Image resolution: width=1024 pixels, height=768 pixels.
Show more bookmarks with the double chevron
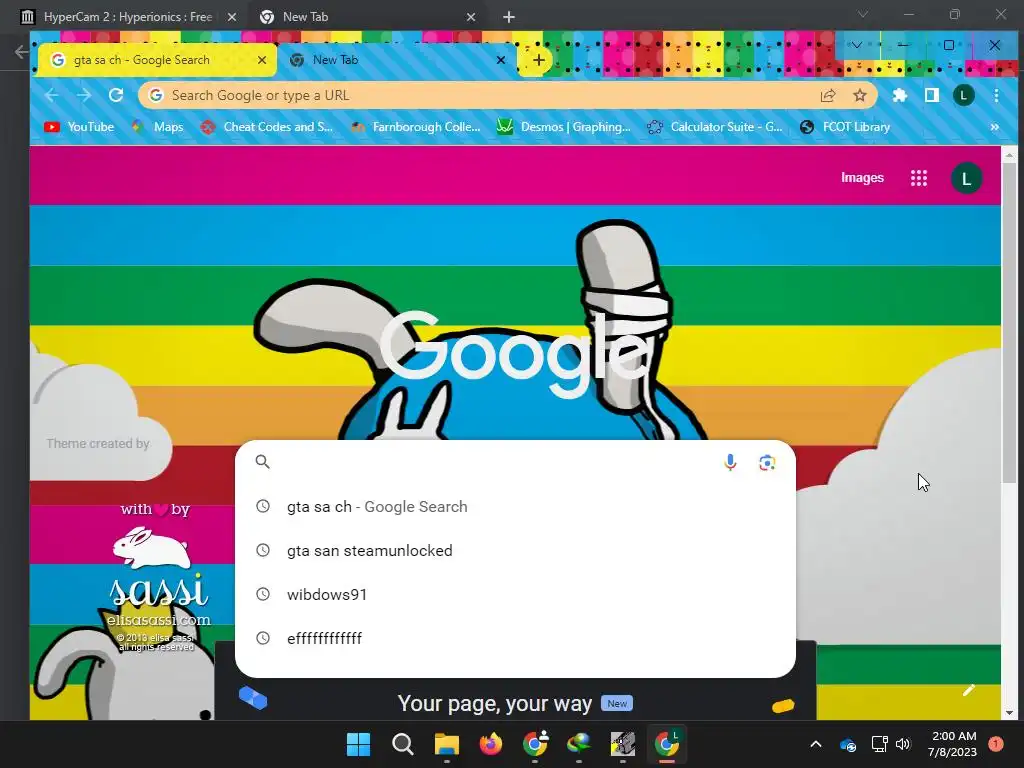click(x=994, y=127)
